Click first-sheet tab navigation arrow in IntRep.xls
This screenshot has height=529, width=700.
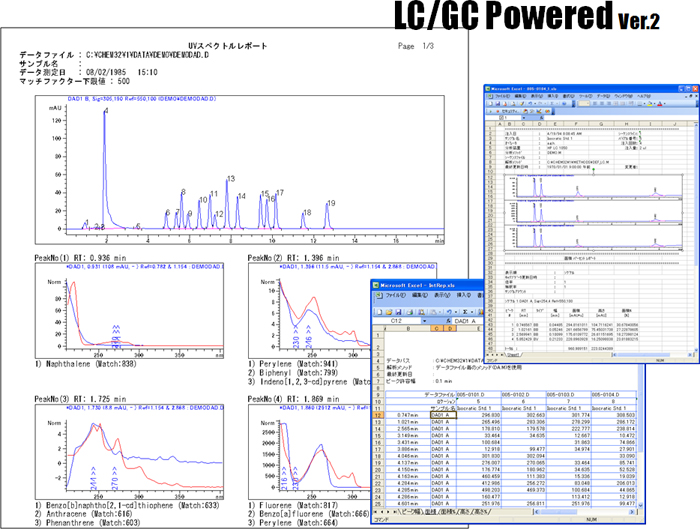pos(375,512)
